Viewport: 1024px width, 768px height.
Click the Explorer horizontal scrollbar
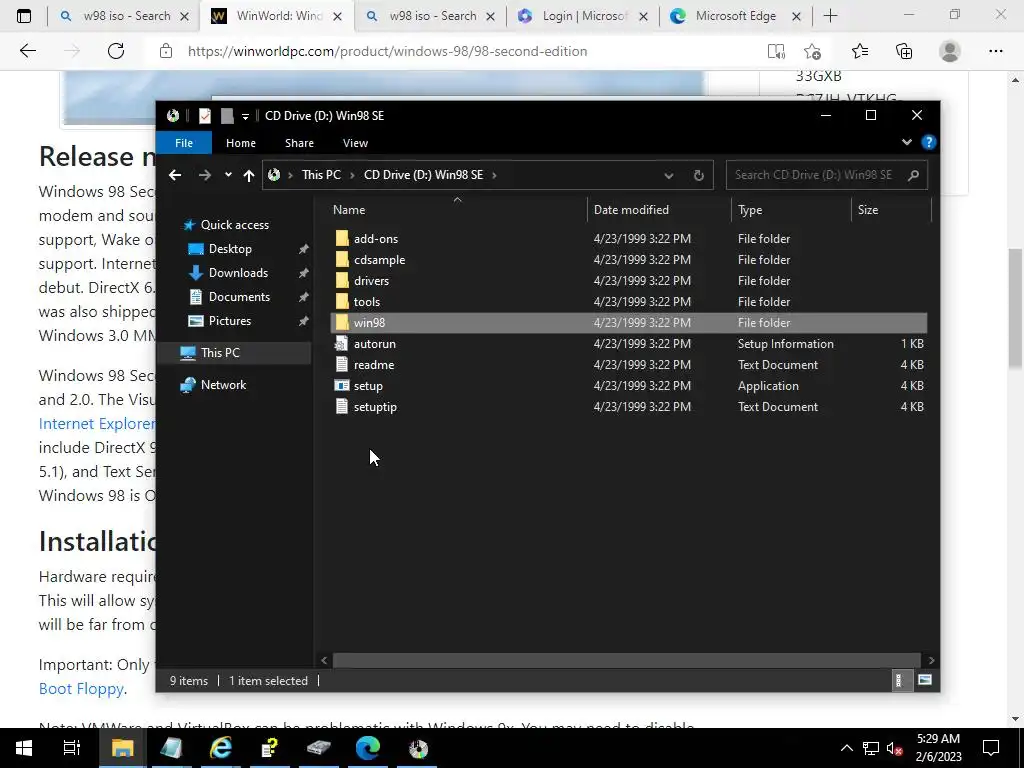point(626,660)
